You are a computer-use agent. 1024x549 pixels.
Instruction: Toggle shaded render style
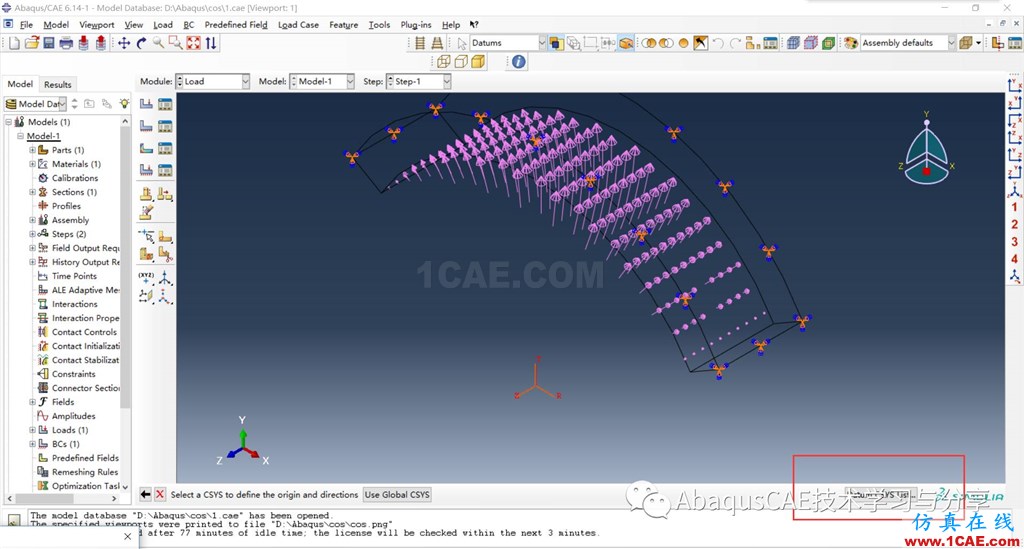(x=478, y=62)
